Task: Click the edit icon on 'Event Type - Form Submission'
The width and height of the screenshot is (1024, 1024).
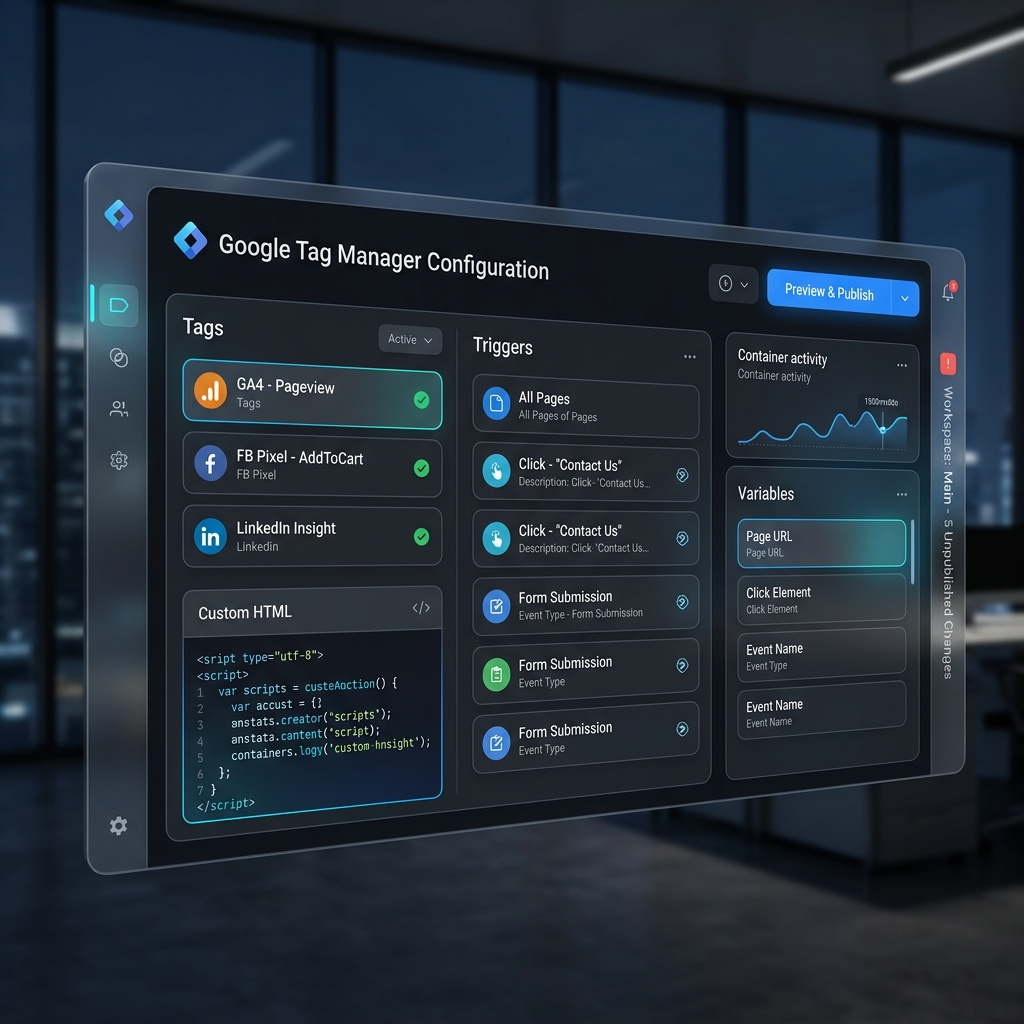Action: click(496, 607)
